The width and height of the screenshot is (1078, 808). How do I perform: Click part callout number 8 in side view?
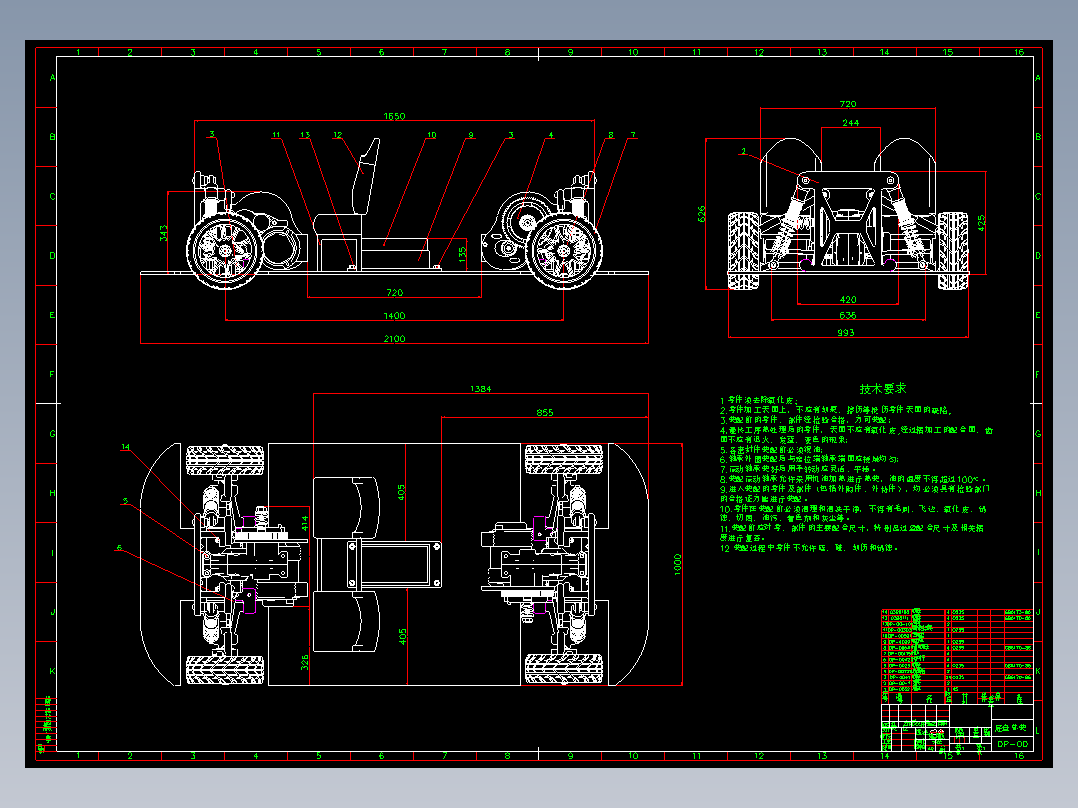pos(610,135)
